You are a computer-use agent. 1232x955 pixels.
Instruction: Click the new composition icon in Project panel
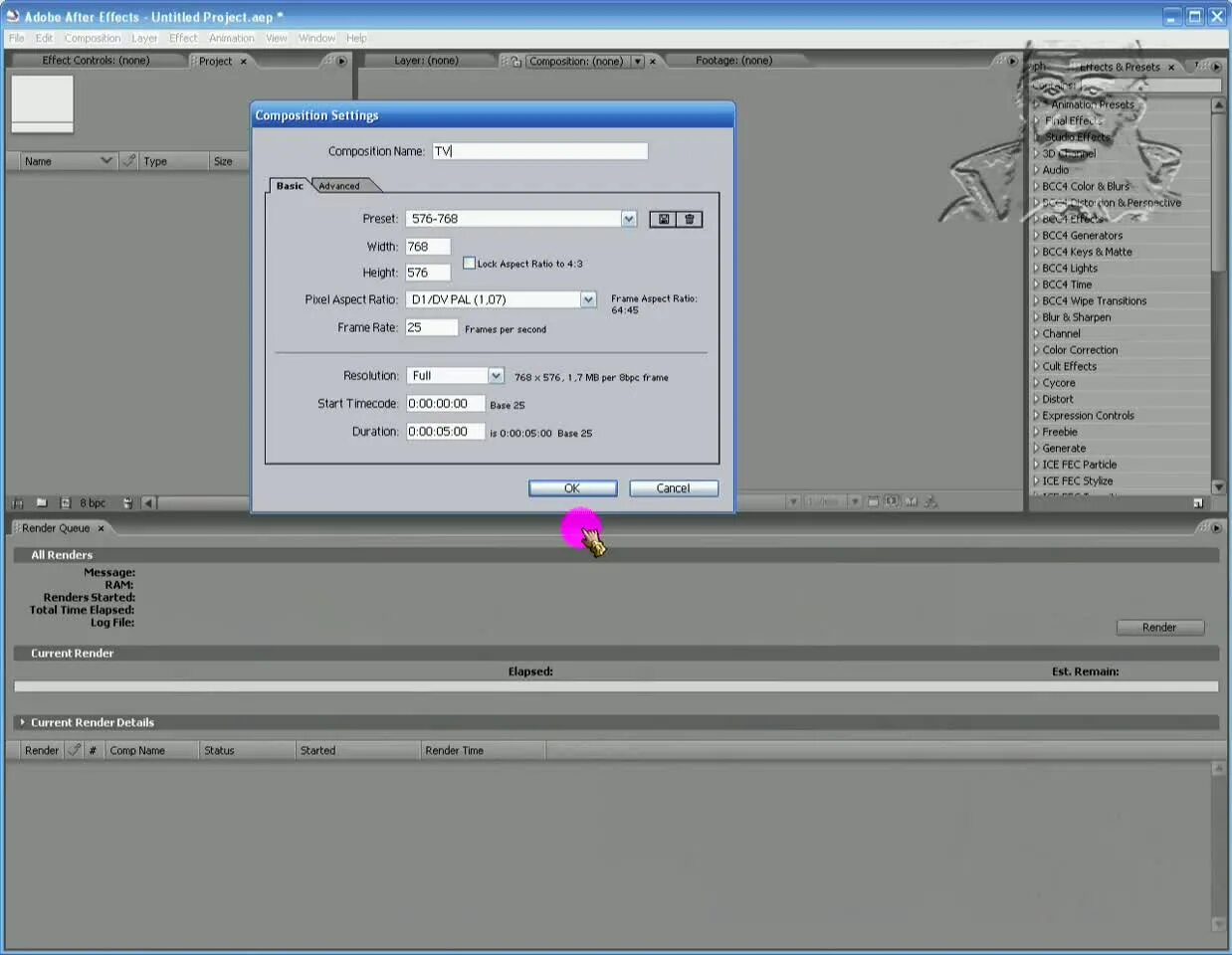click(66, 503)
